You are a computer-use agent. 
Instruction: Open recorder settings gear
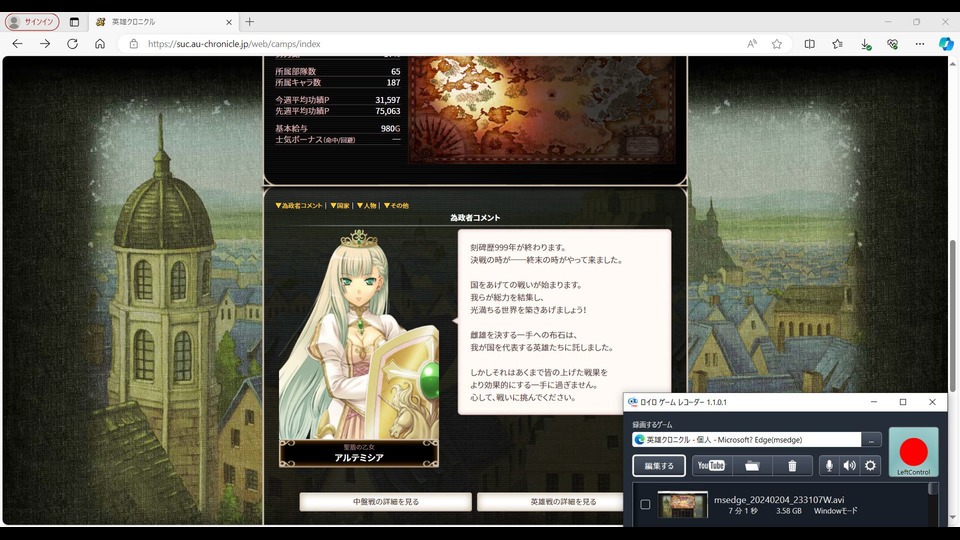(x=870, y=466)
